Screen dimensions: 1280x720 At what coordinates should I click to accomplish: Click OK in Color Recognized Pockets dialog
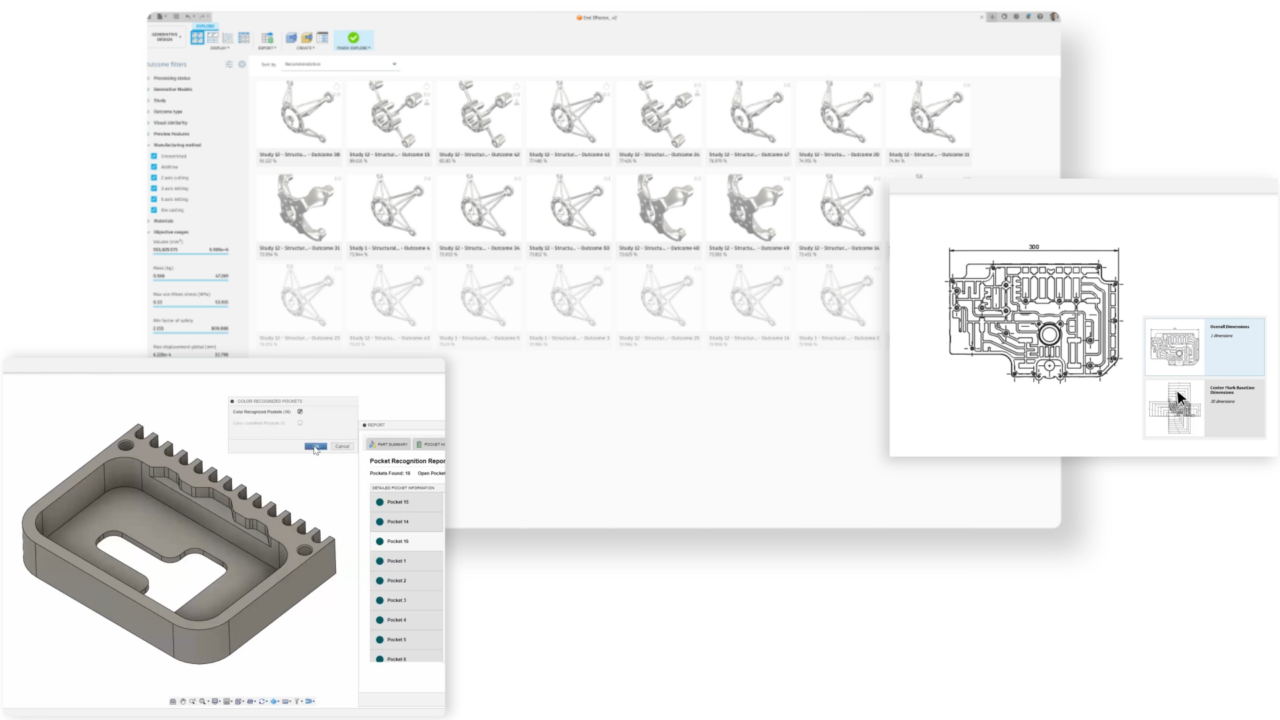[315, 446]
